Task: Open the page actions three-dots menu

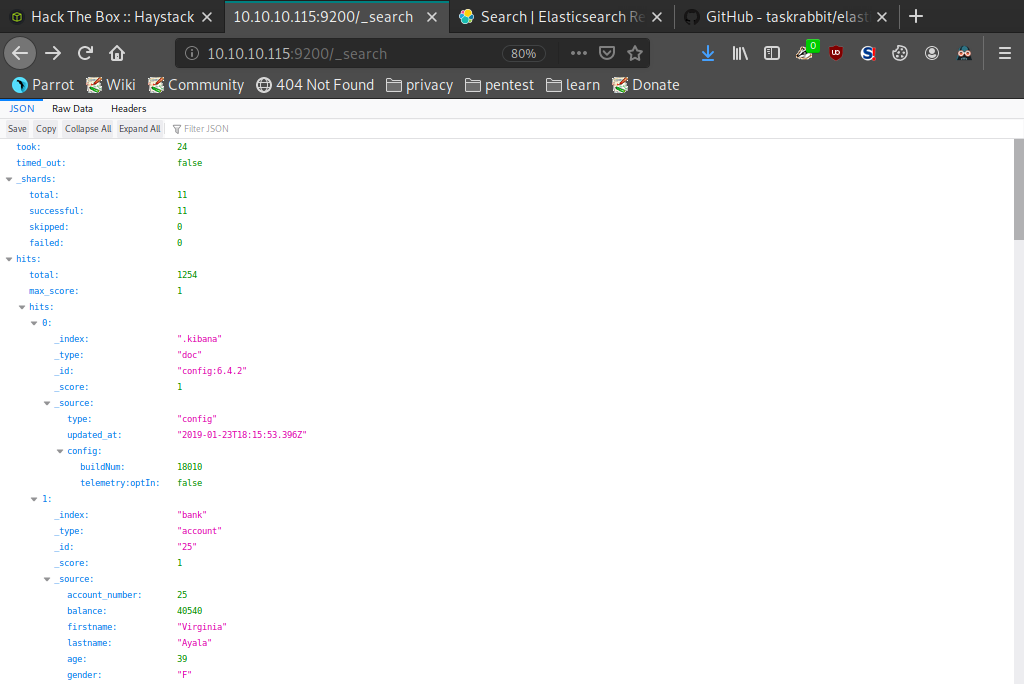Action: point(579,53)
